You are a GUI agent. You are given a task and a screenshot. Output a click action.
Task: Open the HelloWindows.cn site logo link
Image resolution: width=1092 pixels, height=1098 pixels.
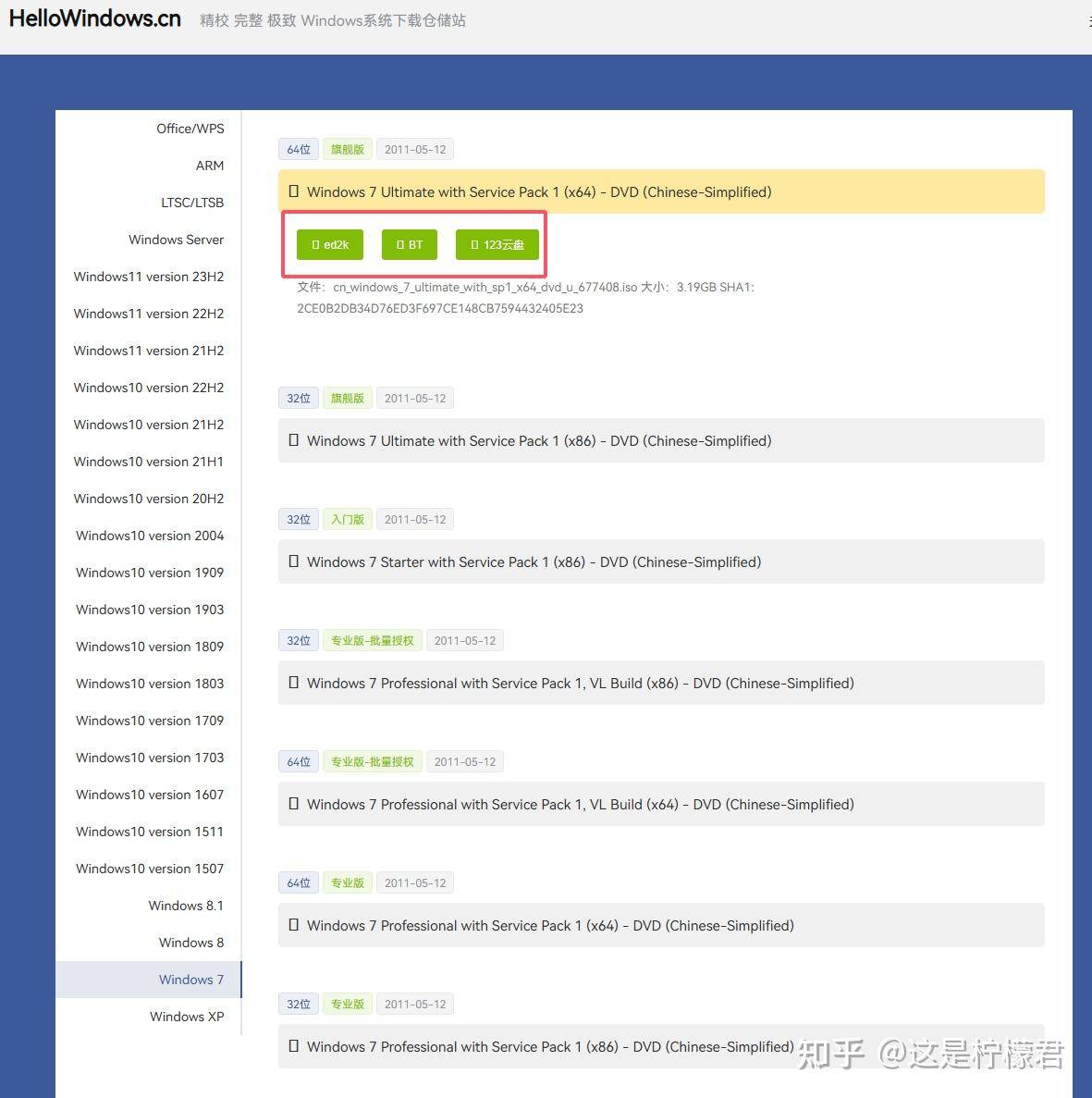(x=95, y=19)
